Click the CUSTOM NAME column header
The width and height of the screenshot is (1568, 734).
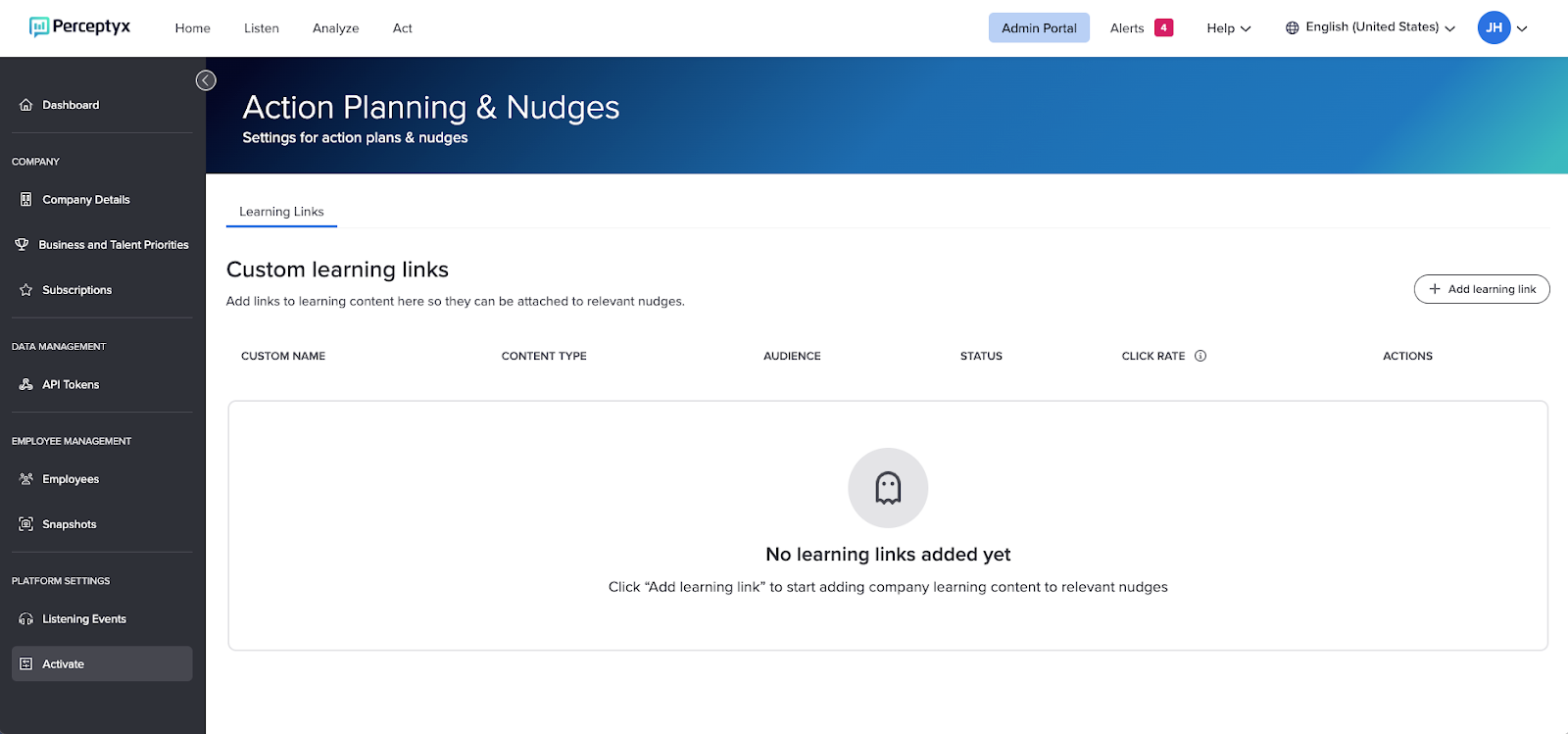[x=283, y=356]
